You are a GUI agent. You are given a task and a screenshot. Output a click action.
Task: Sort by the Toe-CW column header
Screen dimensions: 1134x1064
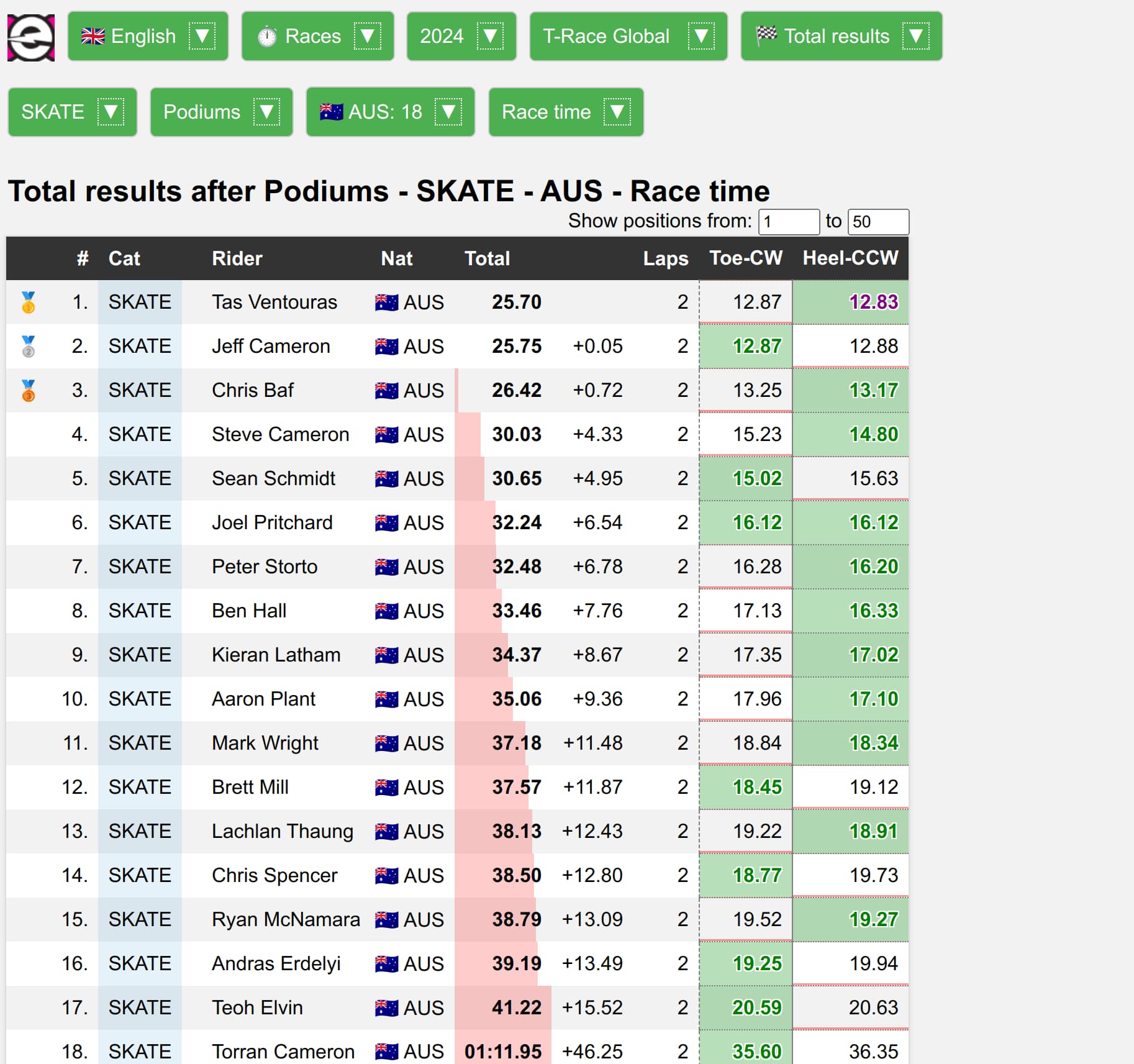(745, 258)
